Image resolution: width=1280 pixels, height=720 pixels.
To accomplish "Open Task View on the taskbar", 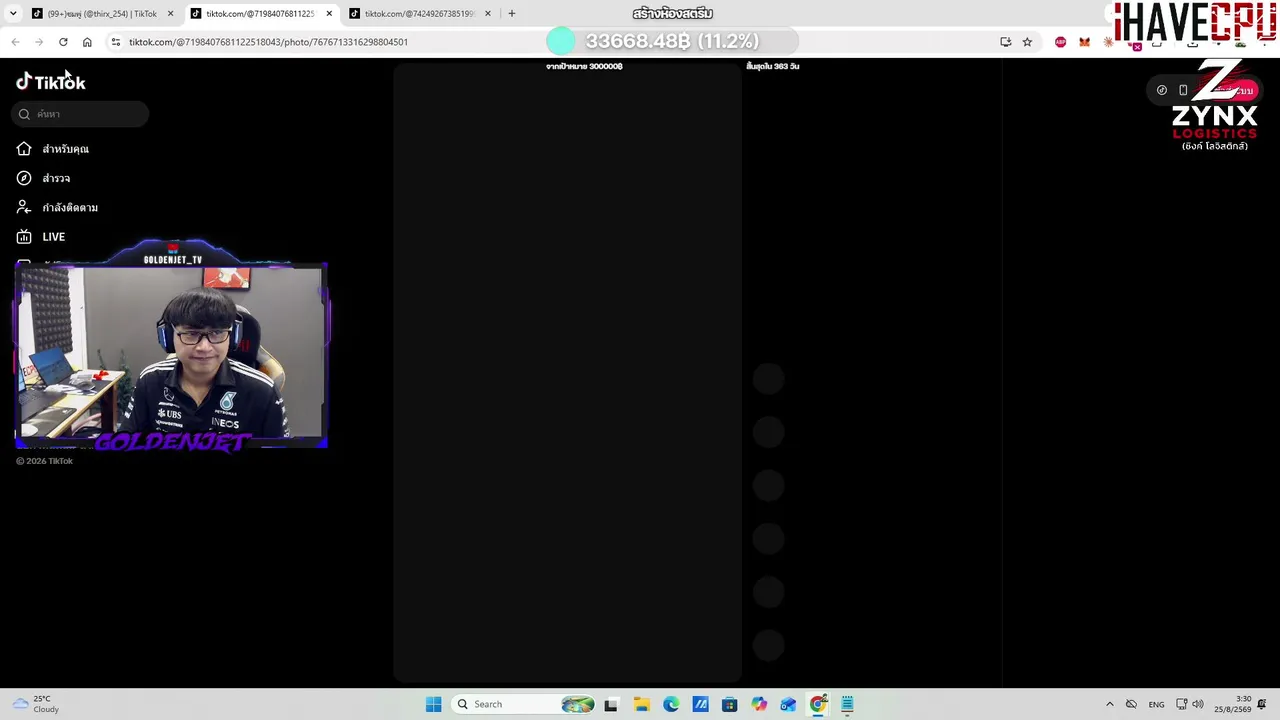I will pyautogui.click(x=611, y=704).
